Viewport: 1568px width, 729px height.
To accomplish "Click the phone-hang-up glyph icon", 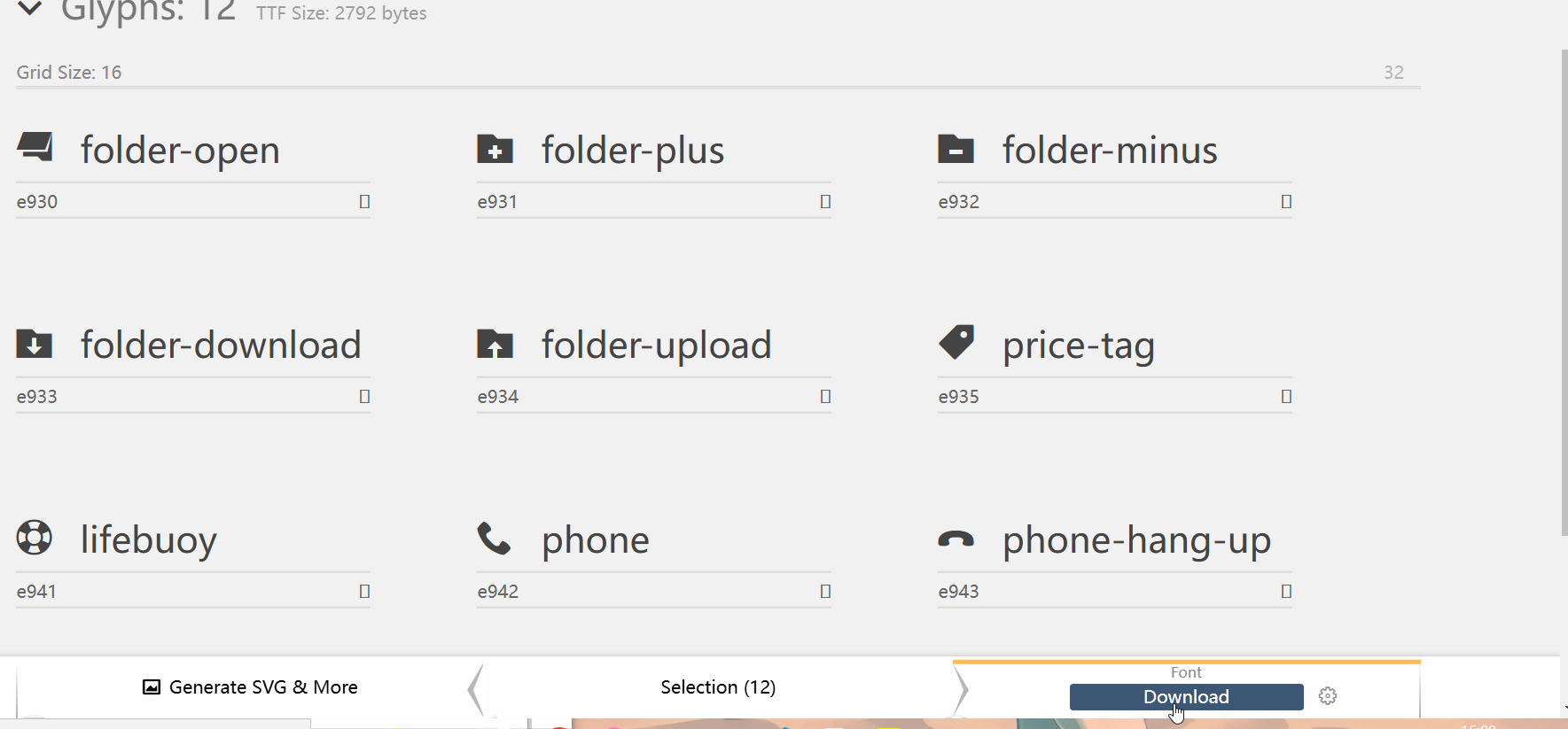I will pos(956,539).
